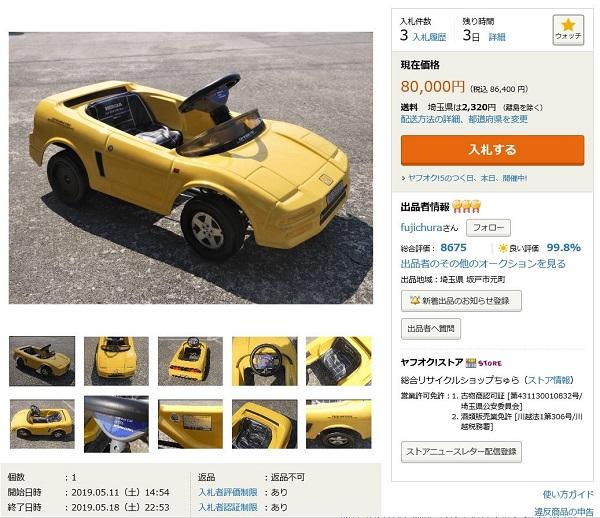Register for new listing notifications with bell button

pos(461,301)
